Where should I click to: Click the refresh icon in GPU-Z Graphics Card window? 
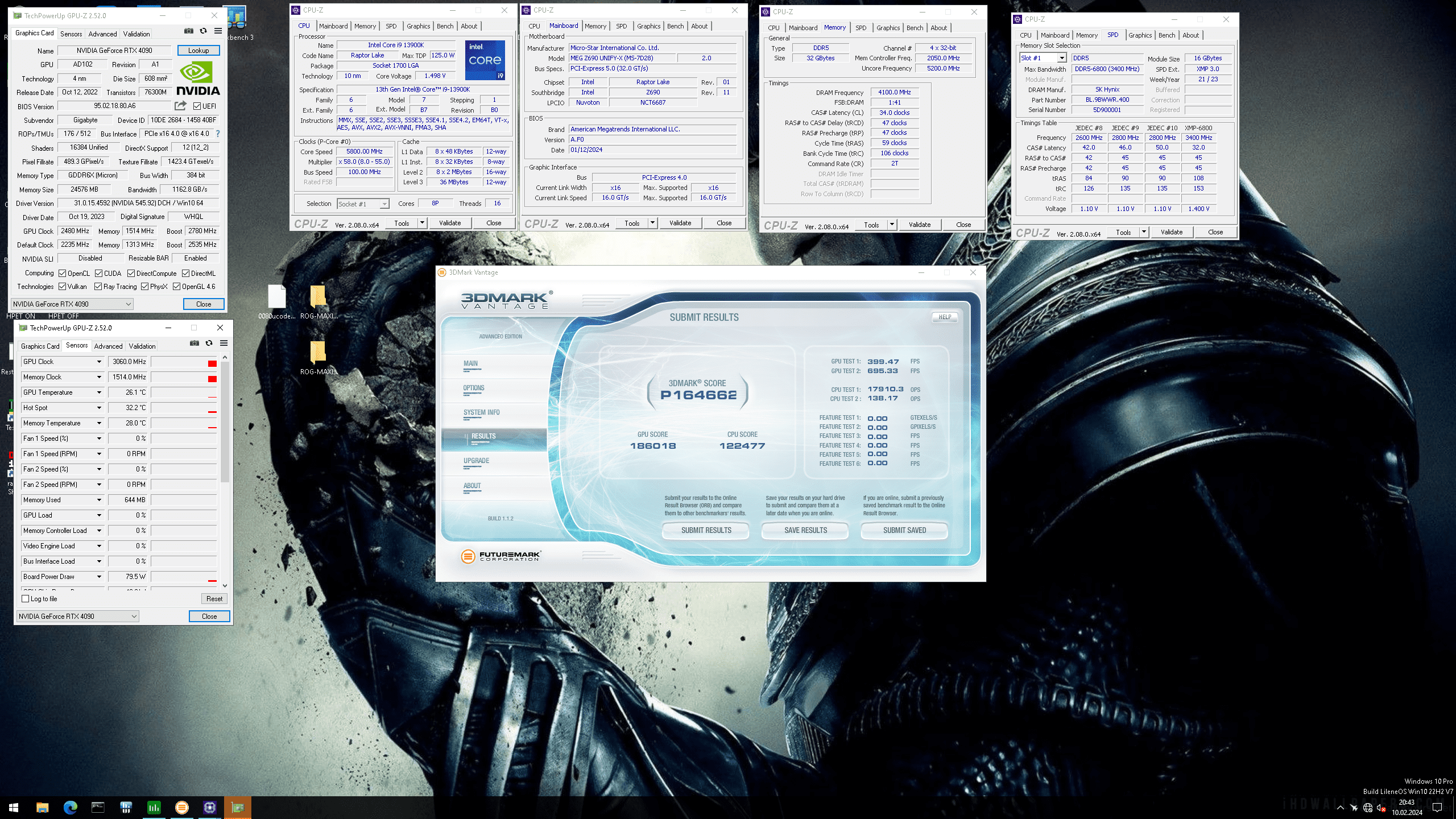(x=203, y=31)
